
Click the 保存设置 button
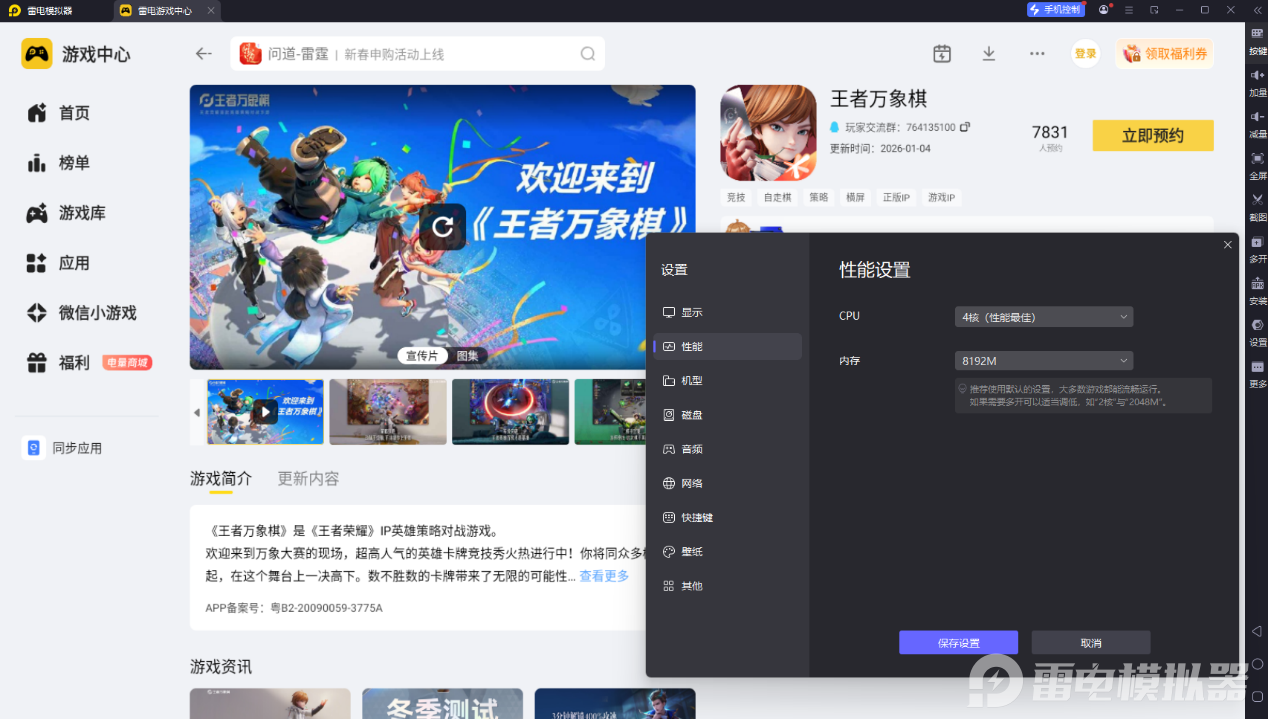(x=958, y=643)
